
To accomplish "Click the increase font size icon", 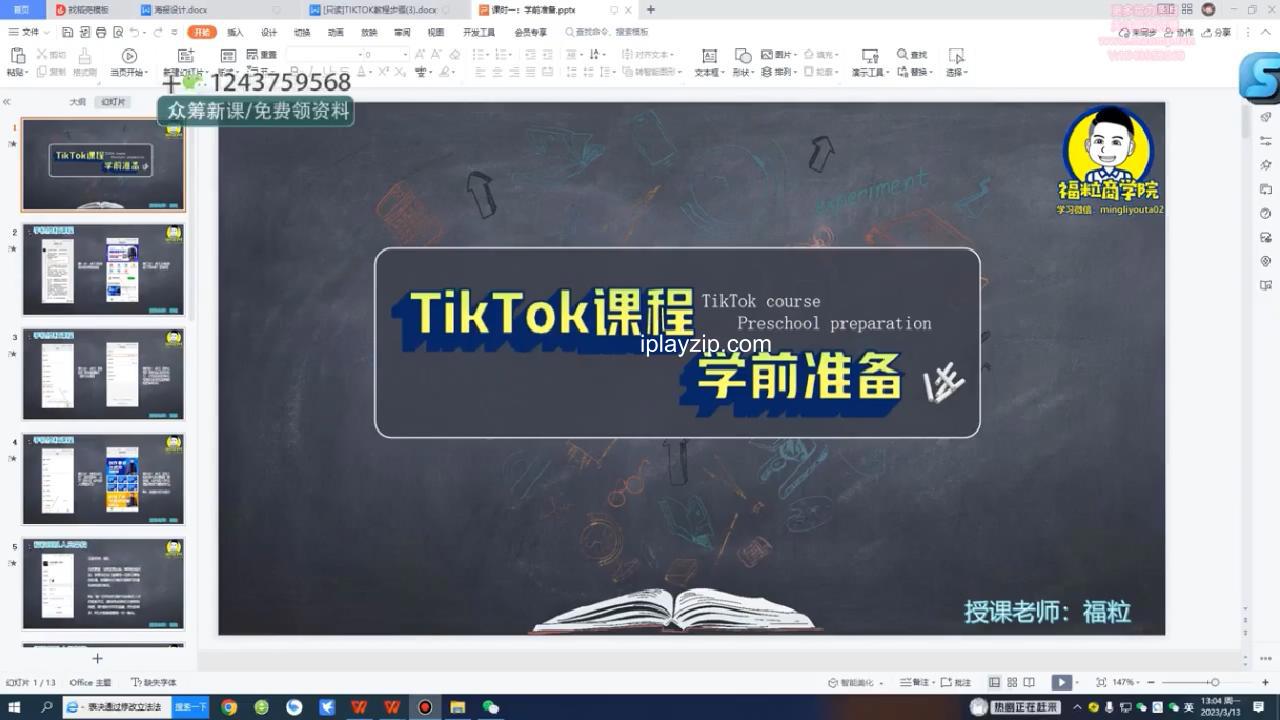I will tap(421, 54).
